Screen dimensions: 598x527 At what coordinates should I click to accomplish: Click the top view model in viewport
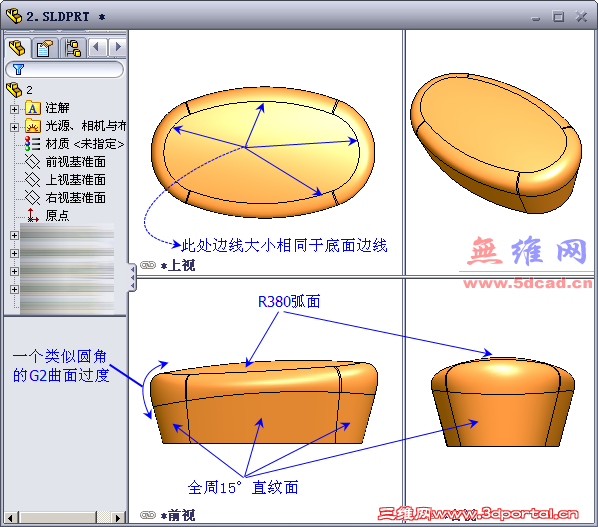[263, 152]
